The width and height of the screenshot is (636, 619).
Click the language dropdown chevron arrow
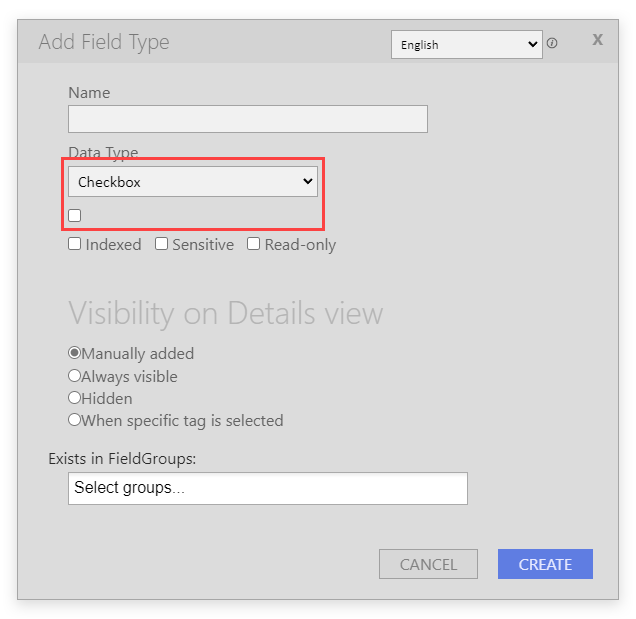533,44
